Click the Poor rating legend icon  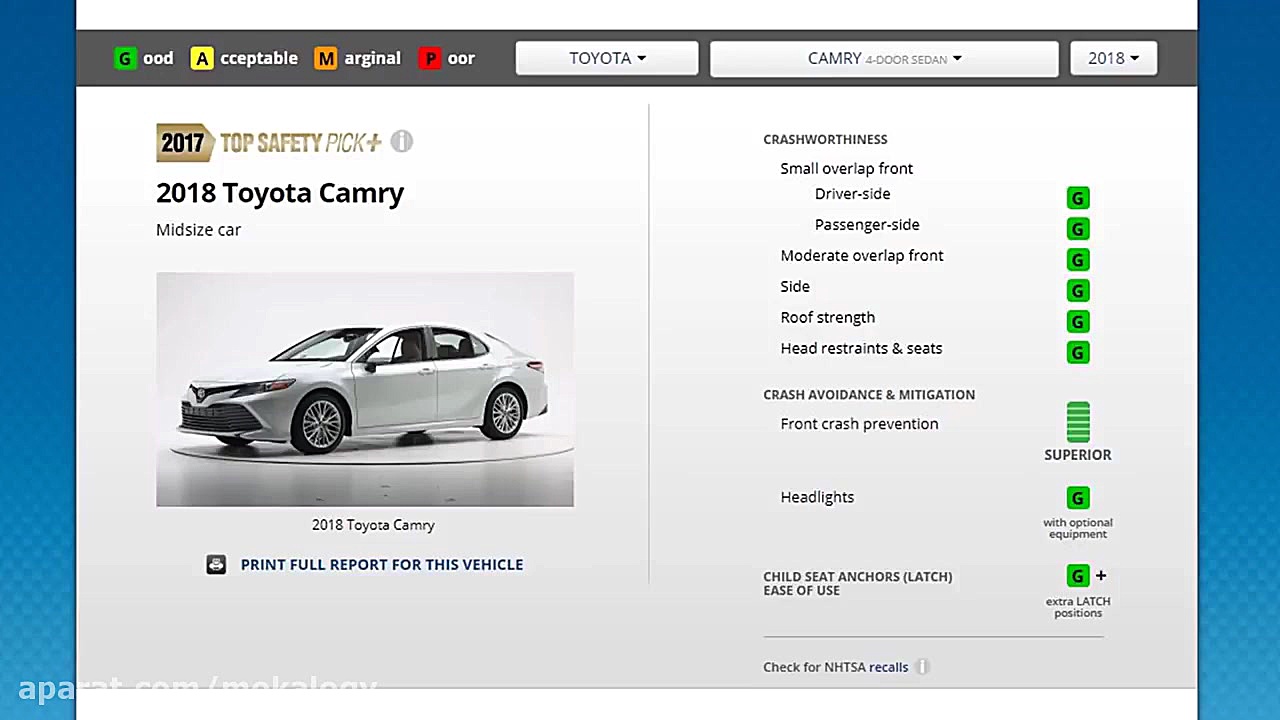430,59
